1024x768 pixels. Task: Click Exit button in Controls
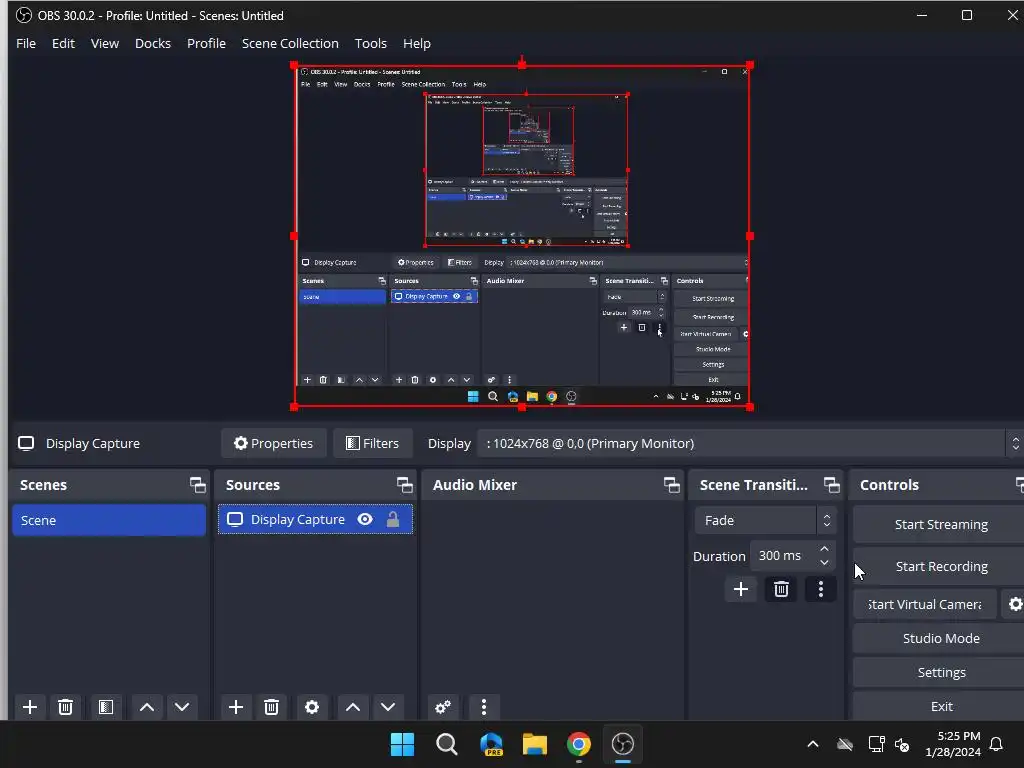[x=940, y=706]
